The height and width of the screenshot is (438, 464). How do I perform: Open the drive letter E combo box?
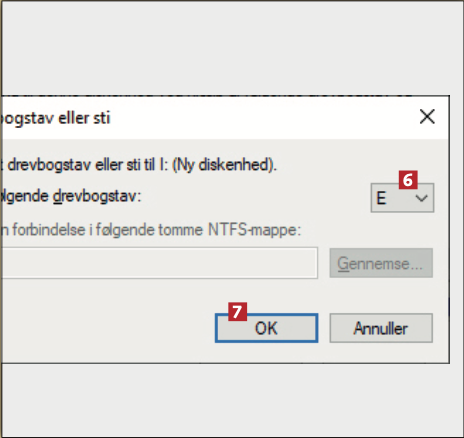pyautogui.click(x=402, y=198)
